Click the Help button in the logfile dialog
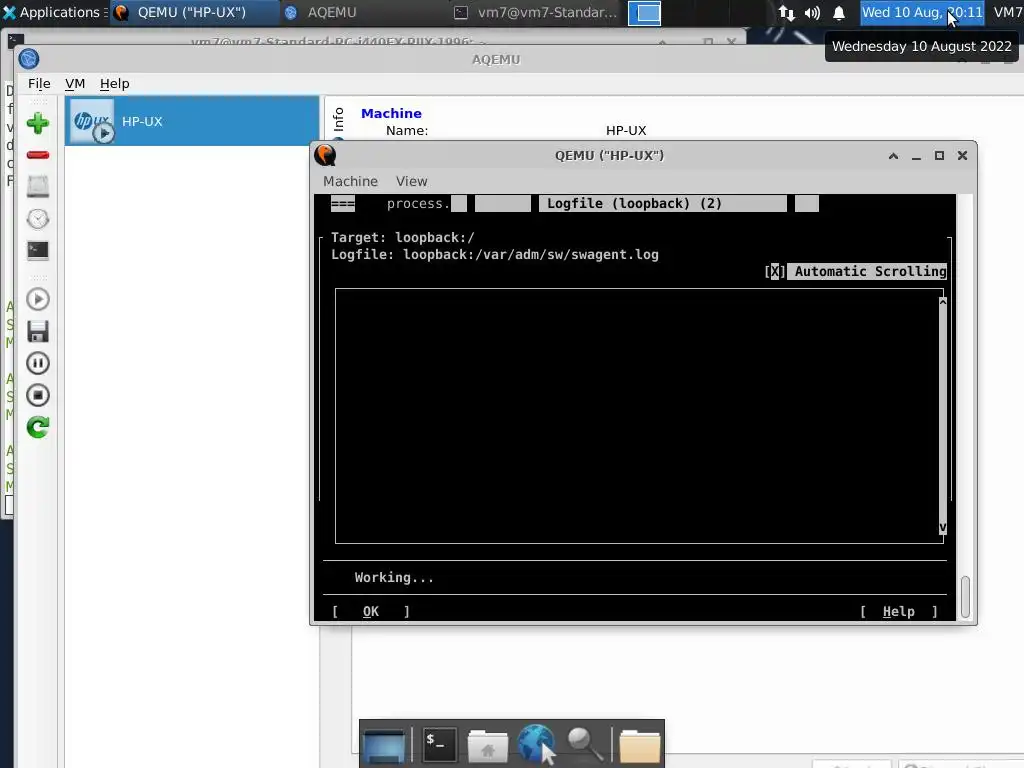The image size is (1024, 768). pos(899,611)
